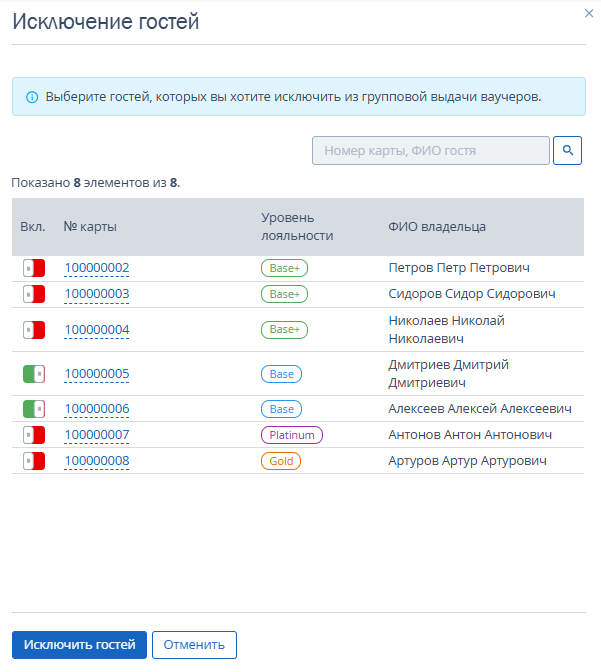Toggle switch for card 100000002
The image size is (601, 672).
coord(34,268)
